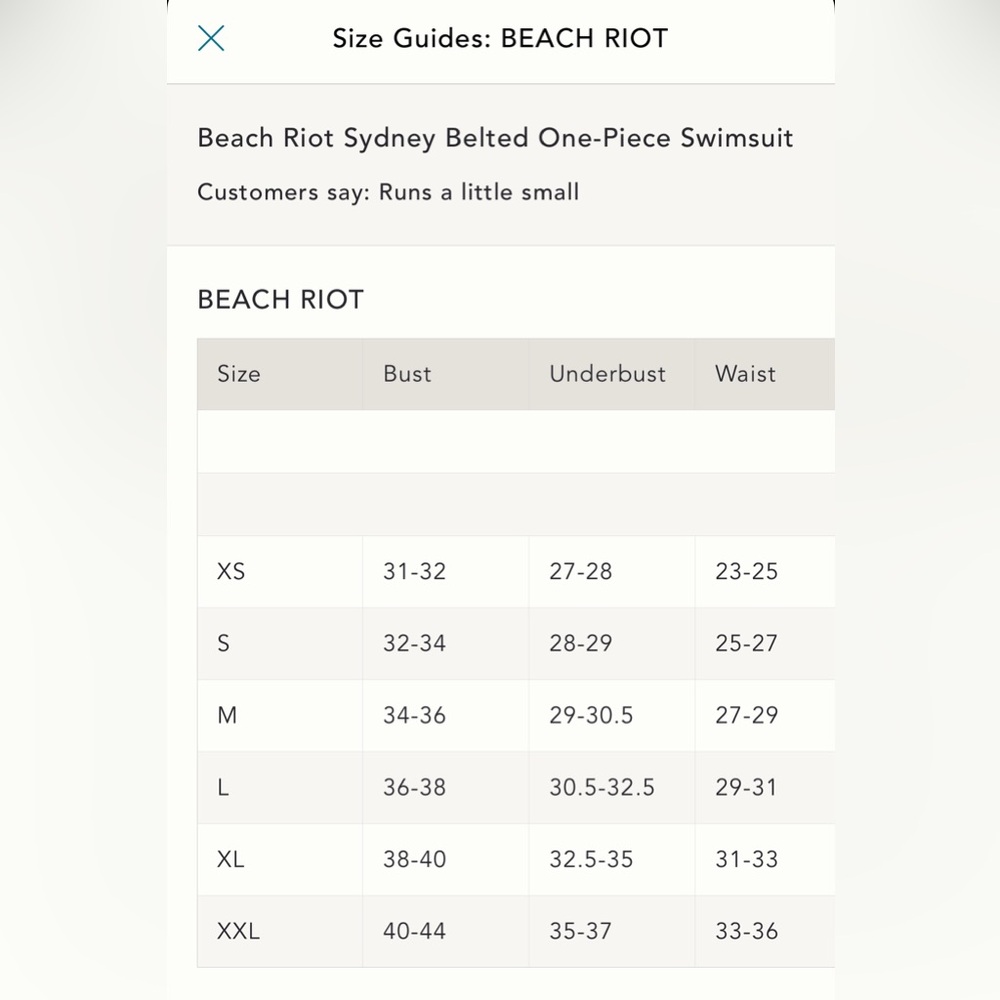1000x1000 pixels.
Task: Click the Size Guides: BEACH RIOT title
Action: [x=501, y=38]
